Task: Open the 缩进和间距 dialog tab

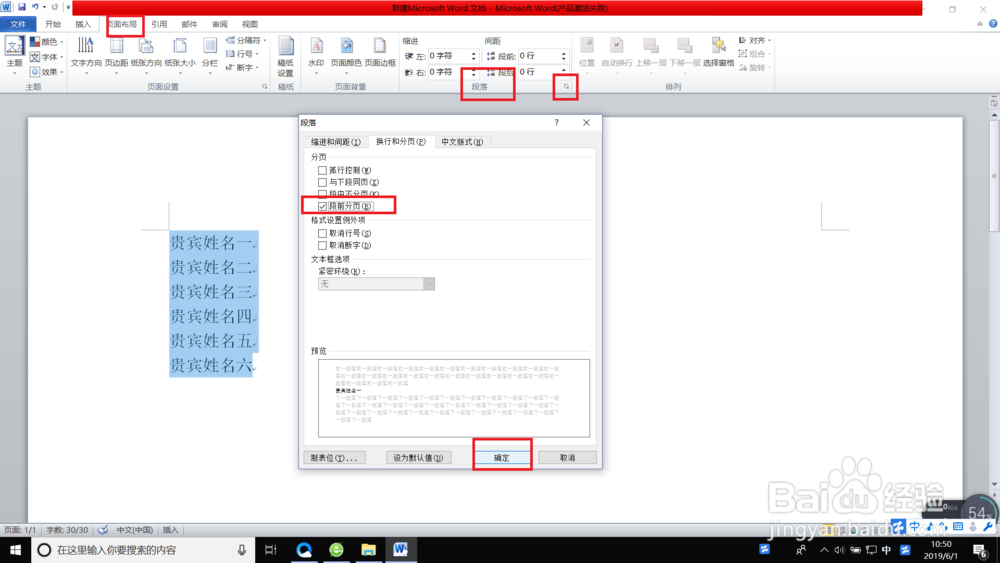Action: pyautogui.click(x=335, y=142)
